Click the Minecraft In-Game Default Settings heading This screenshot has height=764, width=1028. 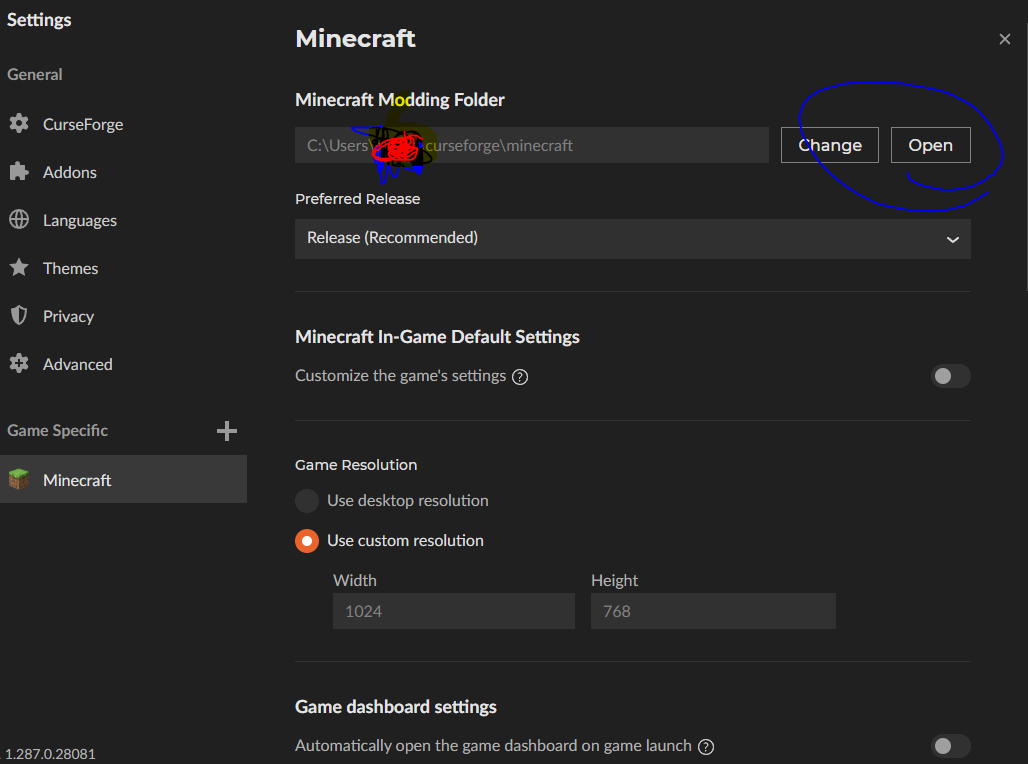(437, 336)
